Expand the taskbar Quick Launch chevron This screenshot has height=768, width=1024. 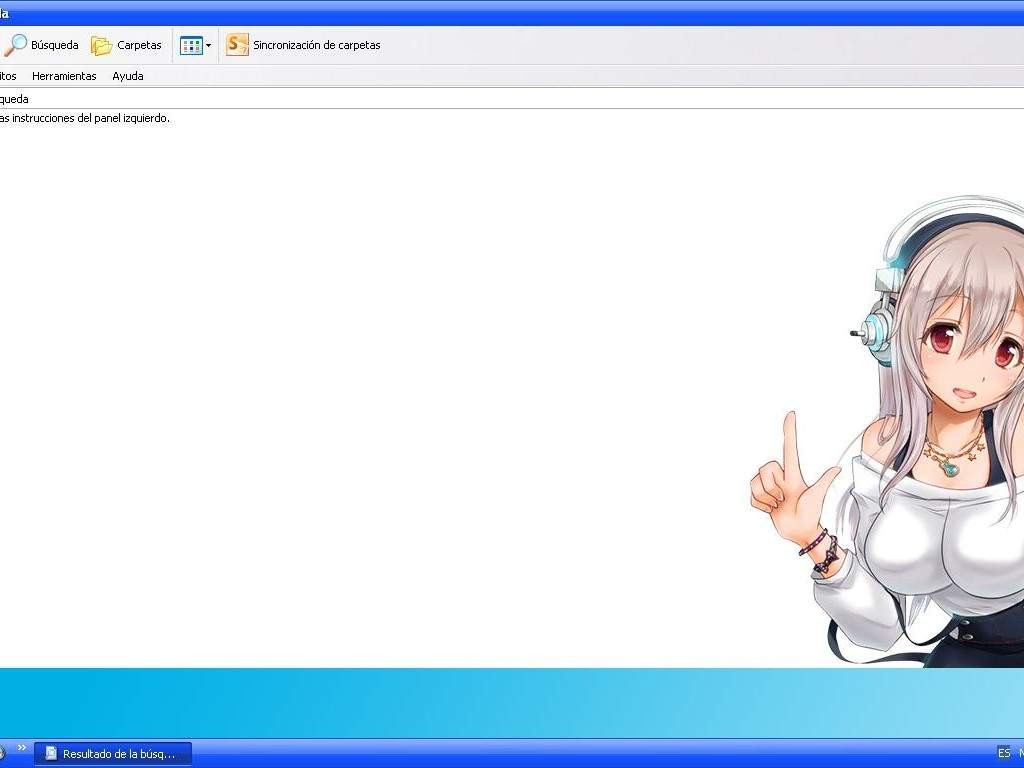[22, 748]
